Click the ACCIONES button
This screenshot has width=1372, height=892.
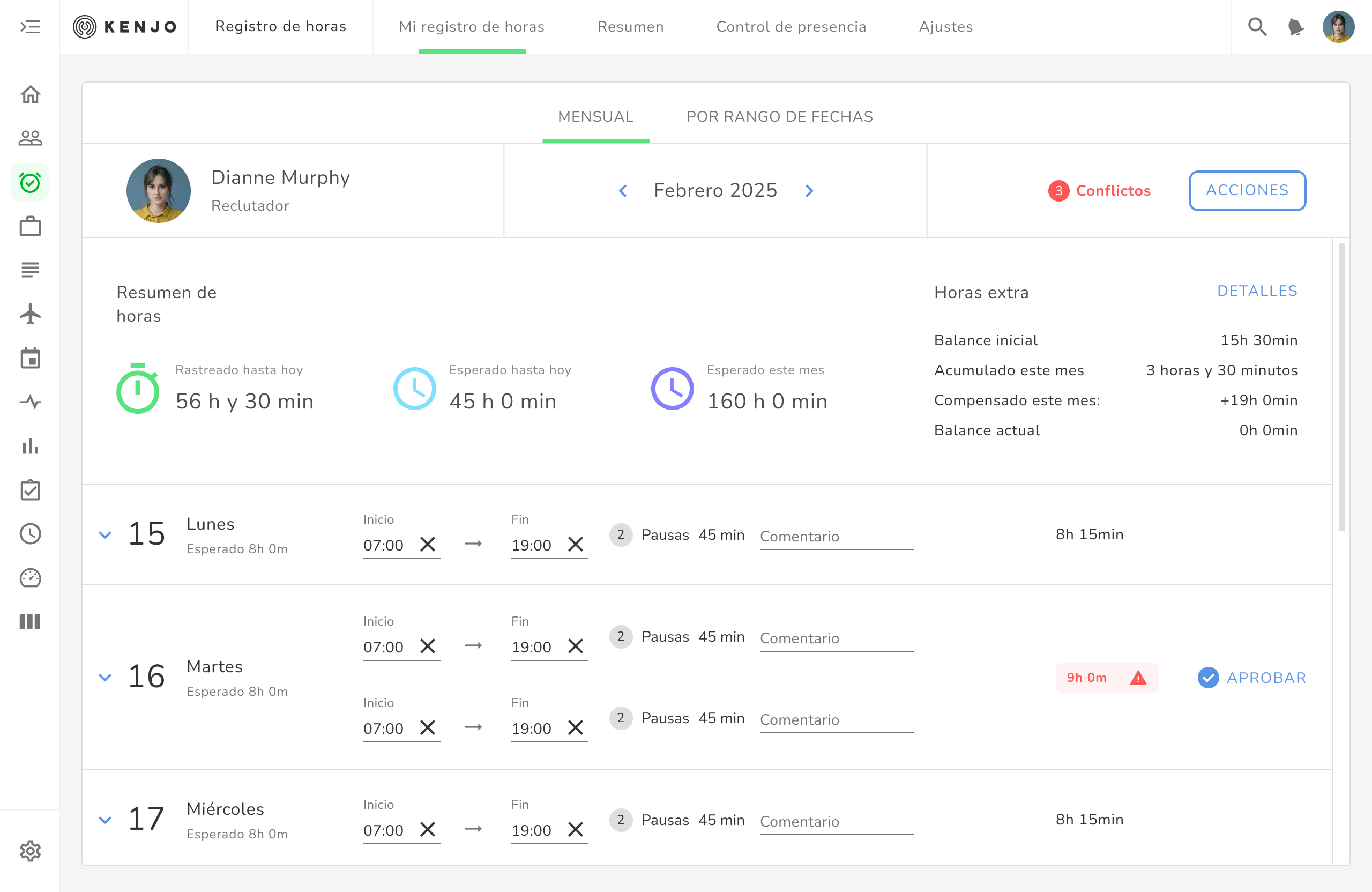tap(1247, 190)
